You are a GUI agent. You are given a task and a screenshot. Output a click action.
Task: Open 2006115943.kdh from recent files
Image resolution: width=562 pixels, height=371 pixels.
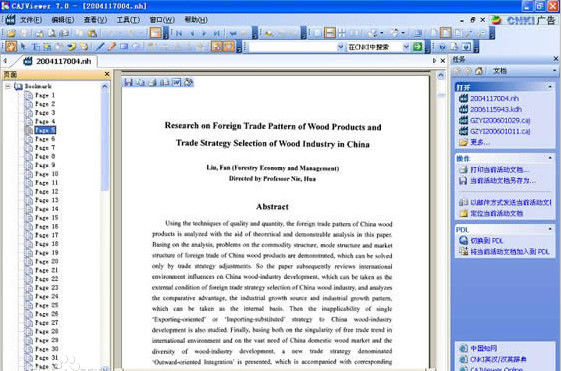(x=496, y=109)
